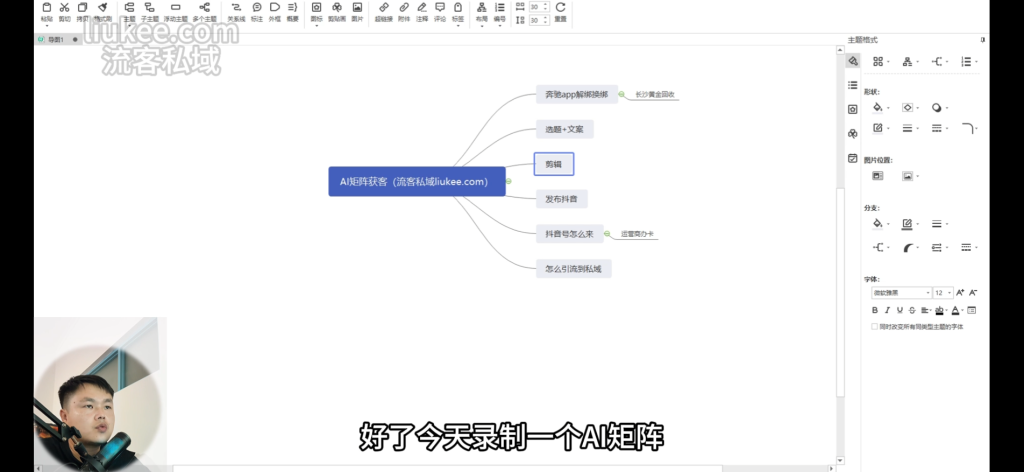Add a comment (评论)

tap(440, 8)
